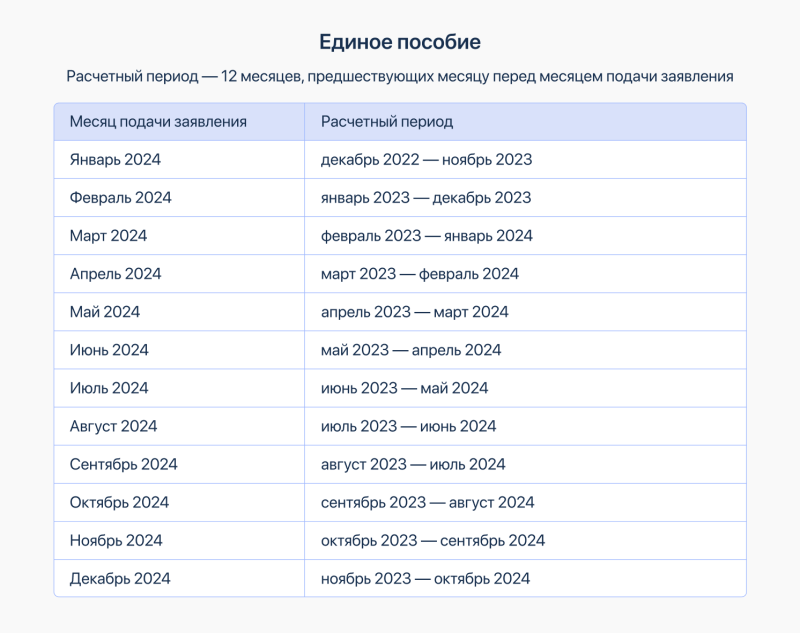Click the "Единое пособие" title
This screenshot has height=633, width=800.
400,42
